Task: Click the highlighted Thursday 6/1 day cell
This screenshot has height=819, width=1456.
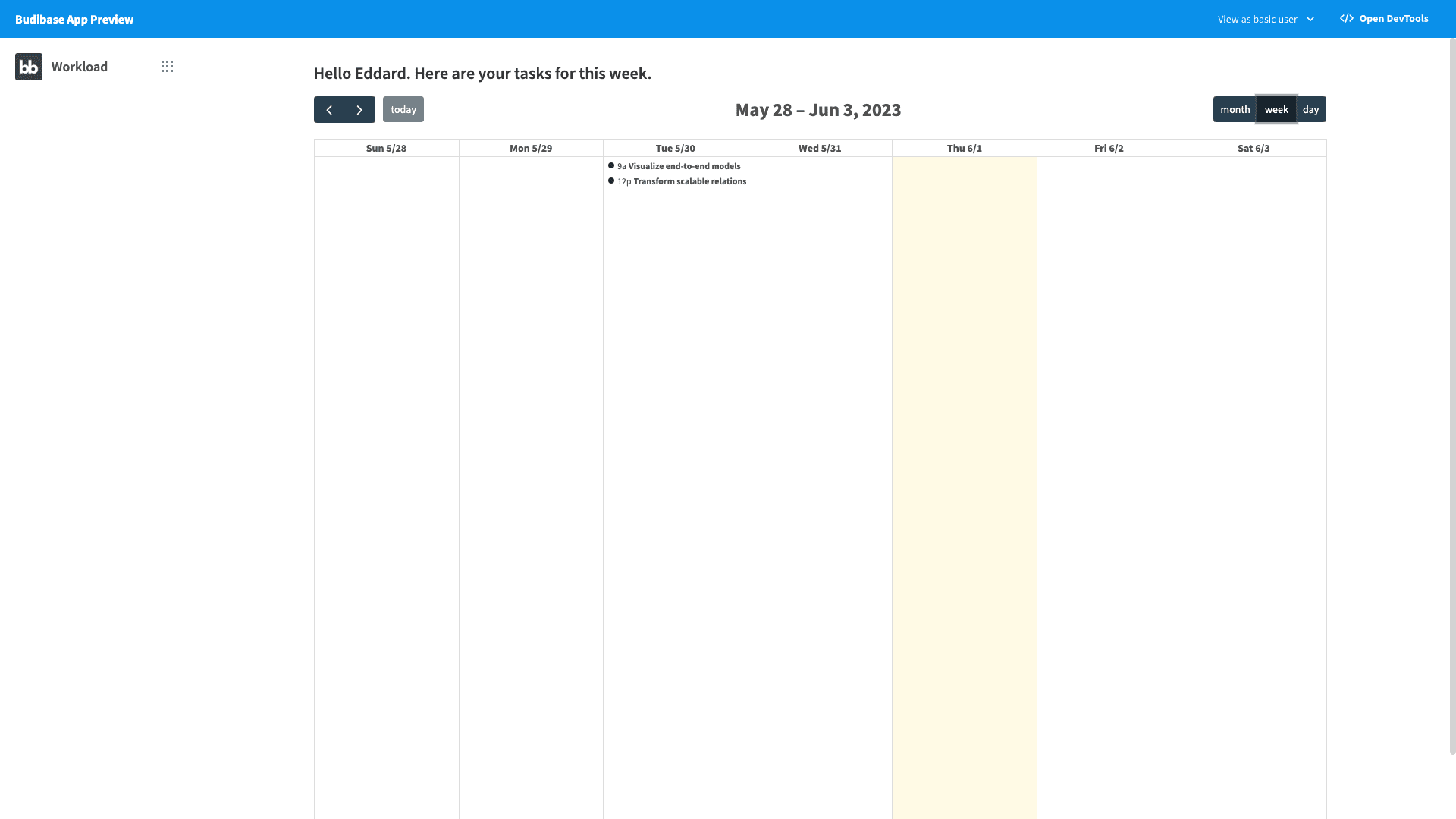Action: (x=965, y=488)
